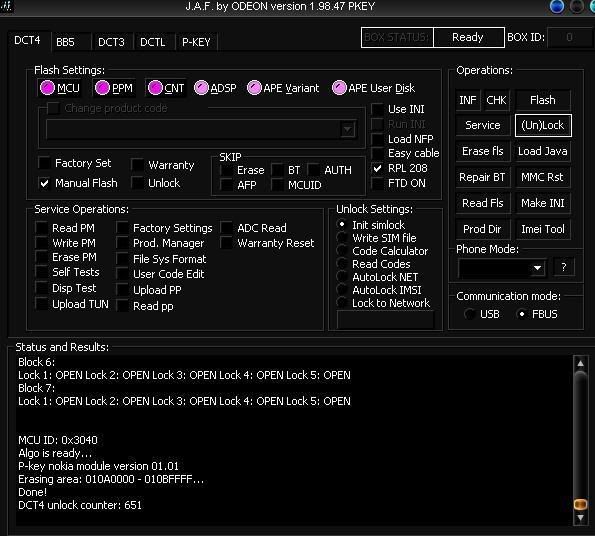This screenshot has width=595, height=536.
Task: Uncheck the RPL 208 checkbox
Action: coord(377,168)
